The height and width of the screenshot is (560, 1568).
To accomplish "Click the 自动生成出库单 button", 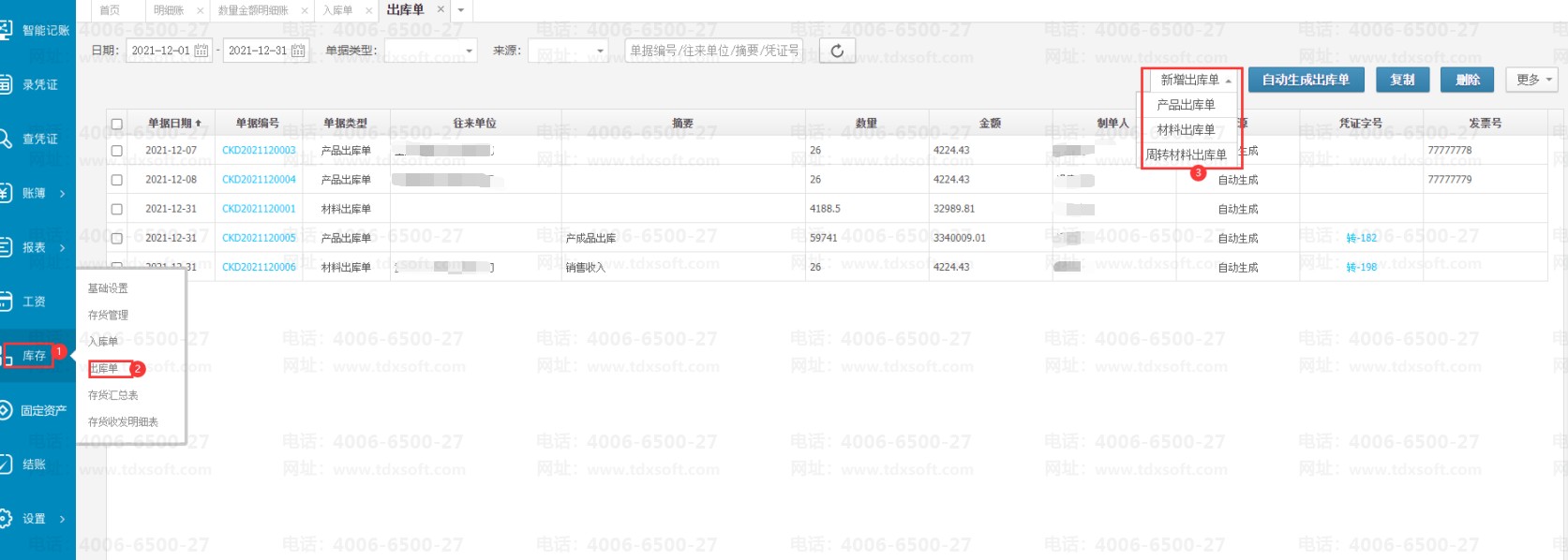I will [x=1305, y=80].
